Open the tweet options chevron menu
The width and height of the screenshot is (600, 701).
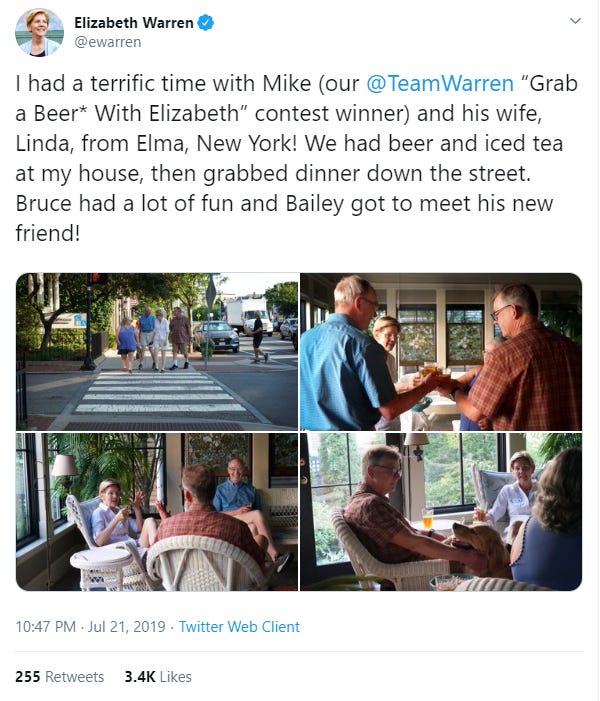(x=575, y=21)
